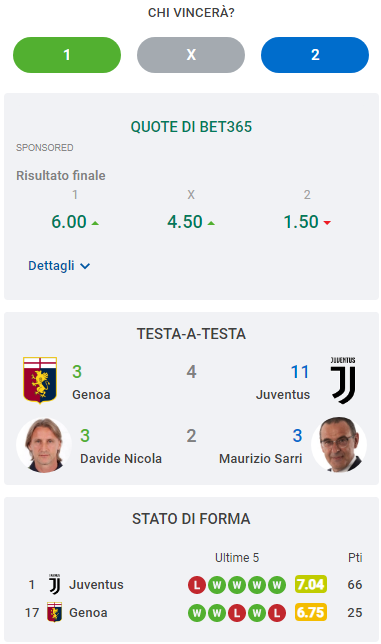Click the small Juventus logo in Stato di Forma
This screenshot has width=381, height=644.
pos(55,584)
